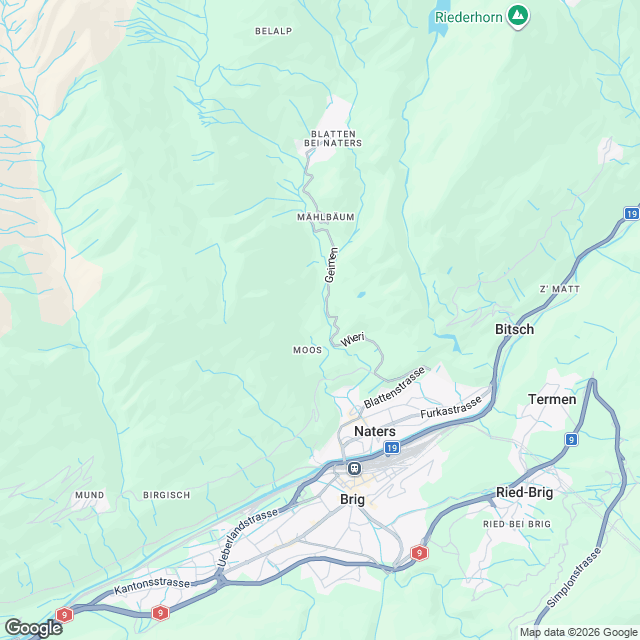Click the blue route 9 shield near Termen
The image size is (640, 640).
click(571, 440)
